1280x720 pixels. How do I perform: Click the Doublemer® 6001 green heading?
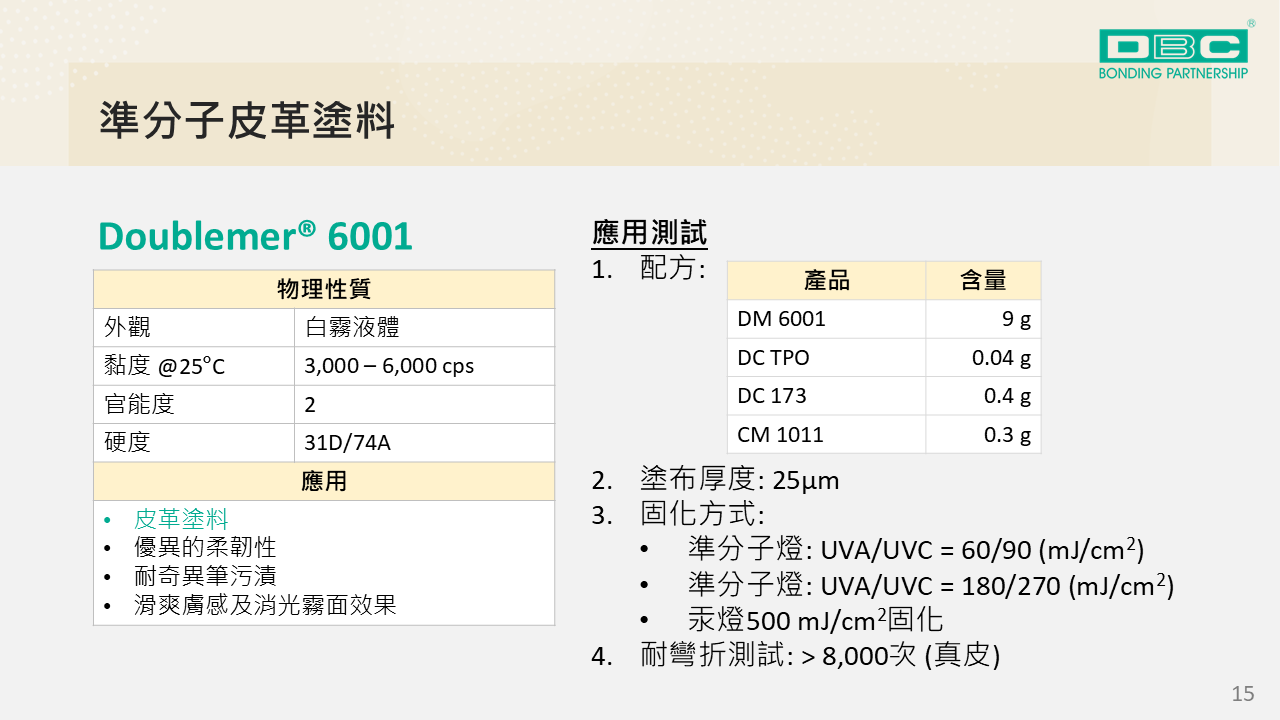pos(255,236)
